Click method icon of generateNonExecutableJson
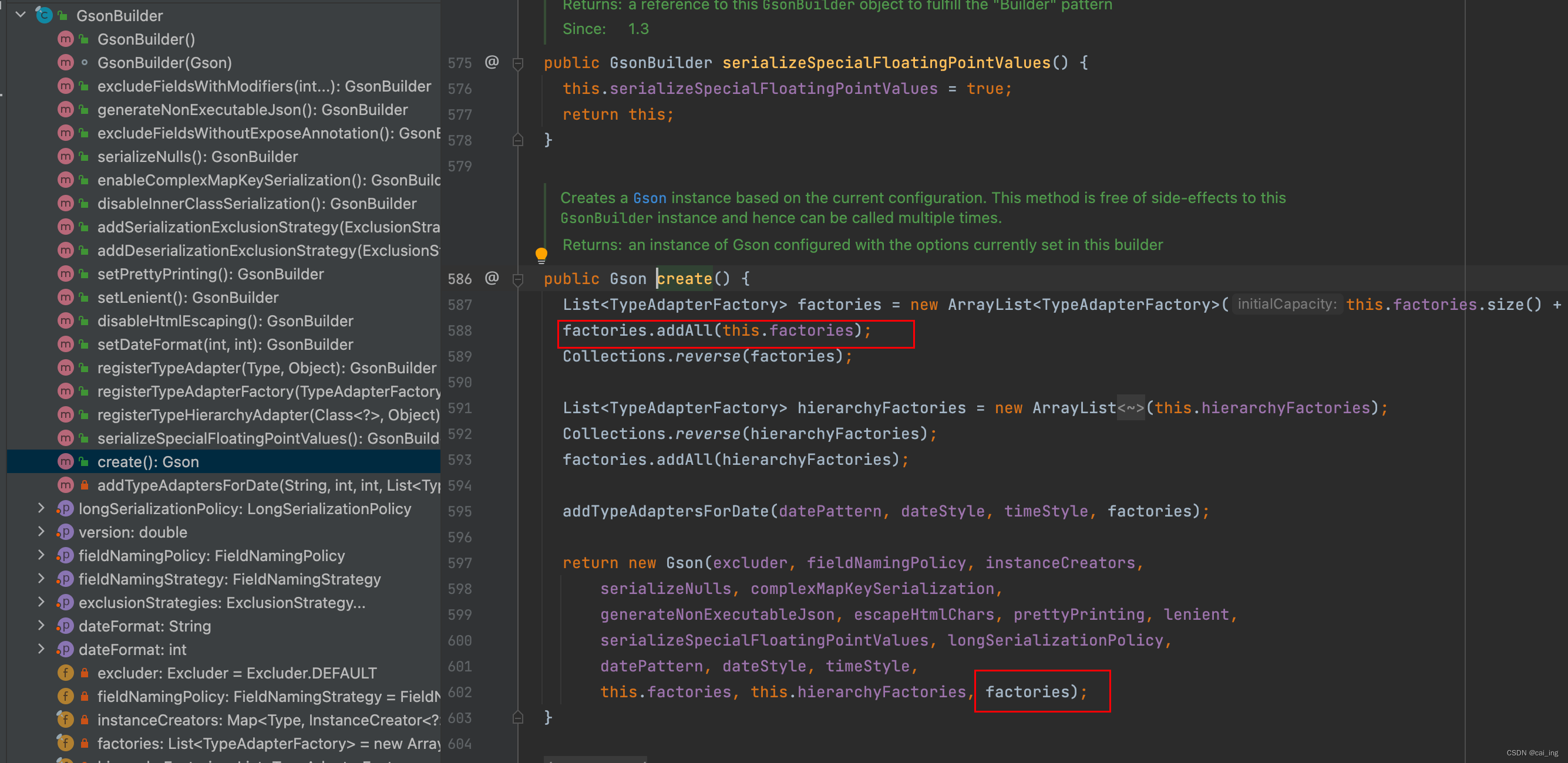 pos(66,110)
